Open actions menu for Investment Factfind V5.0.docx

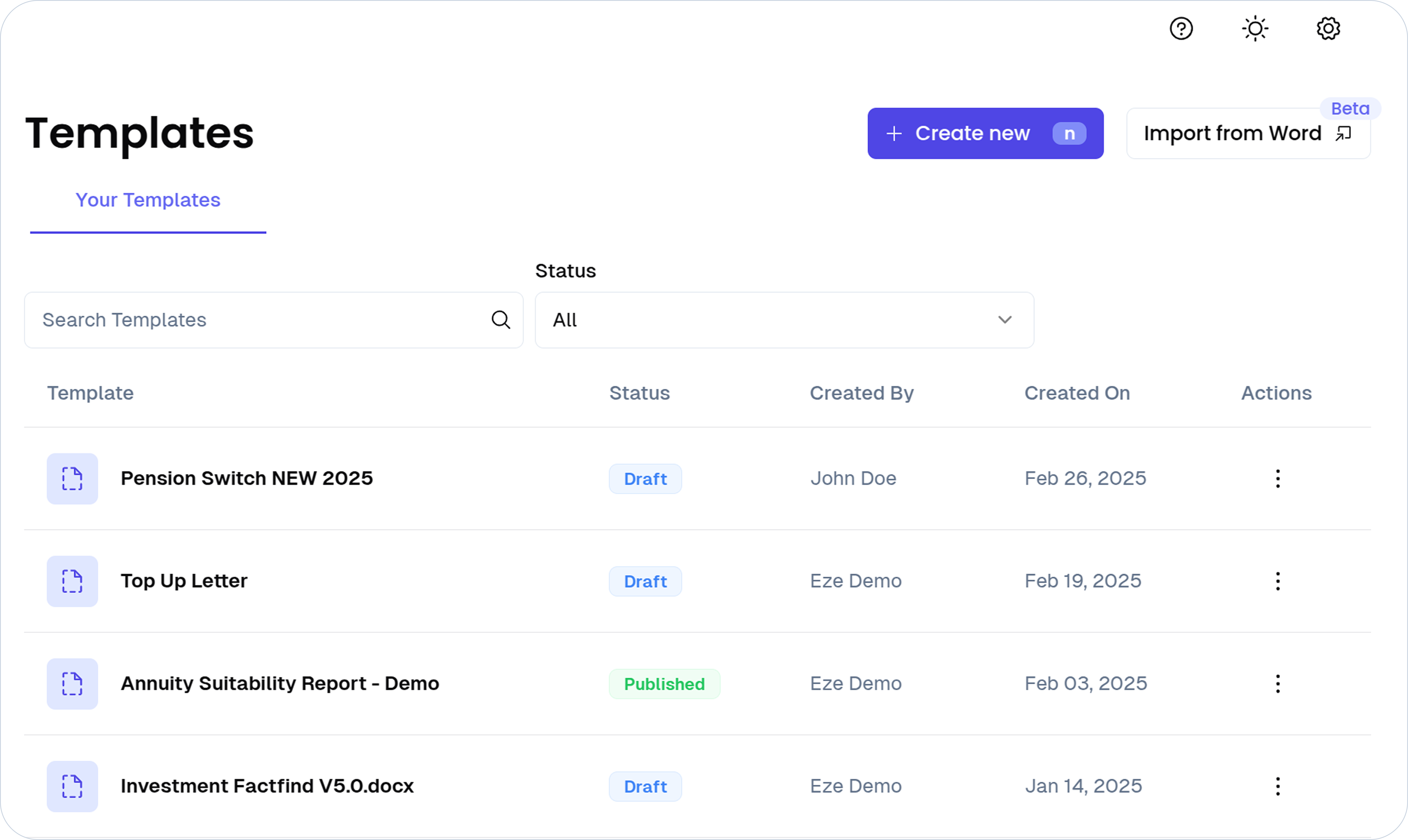(x=1278, y=786)
